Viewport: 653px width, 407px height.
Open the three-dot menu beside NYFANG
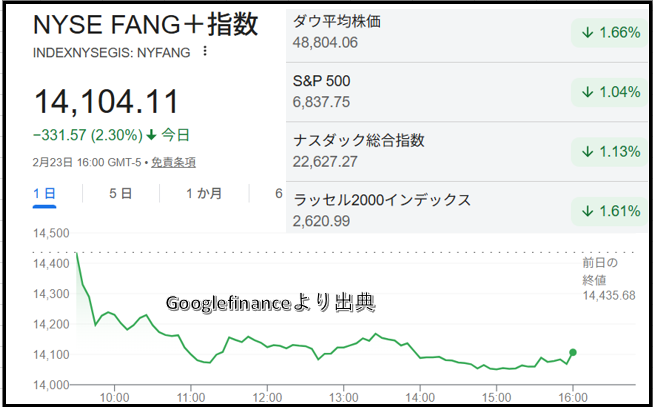[x=206, y=52]
